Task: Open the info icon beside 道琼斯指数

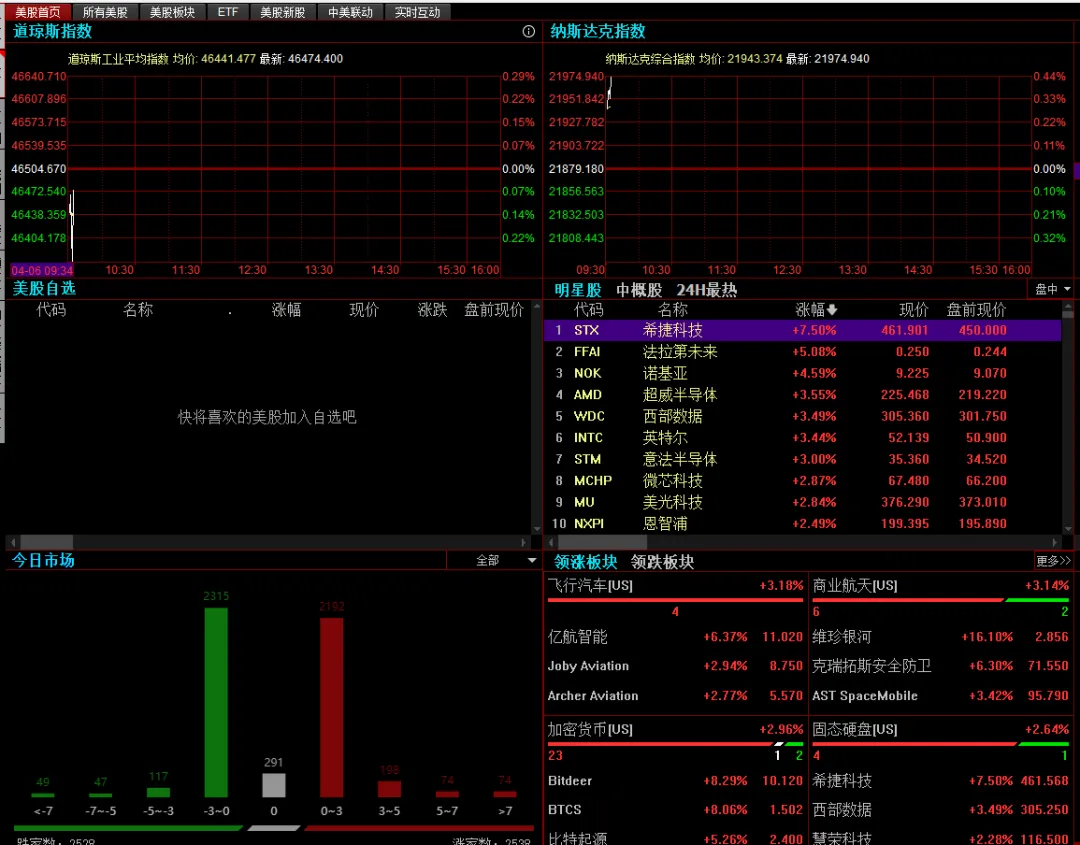Action: (528, 32)
